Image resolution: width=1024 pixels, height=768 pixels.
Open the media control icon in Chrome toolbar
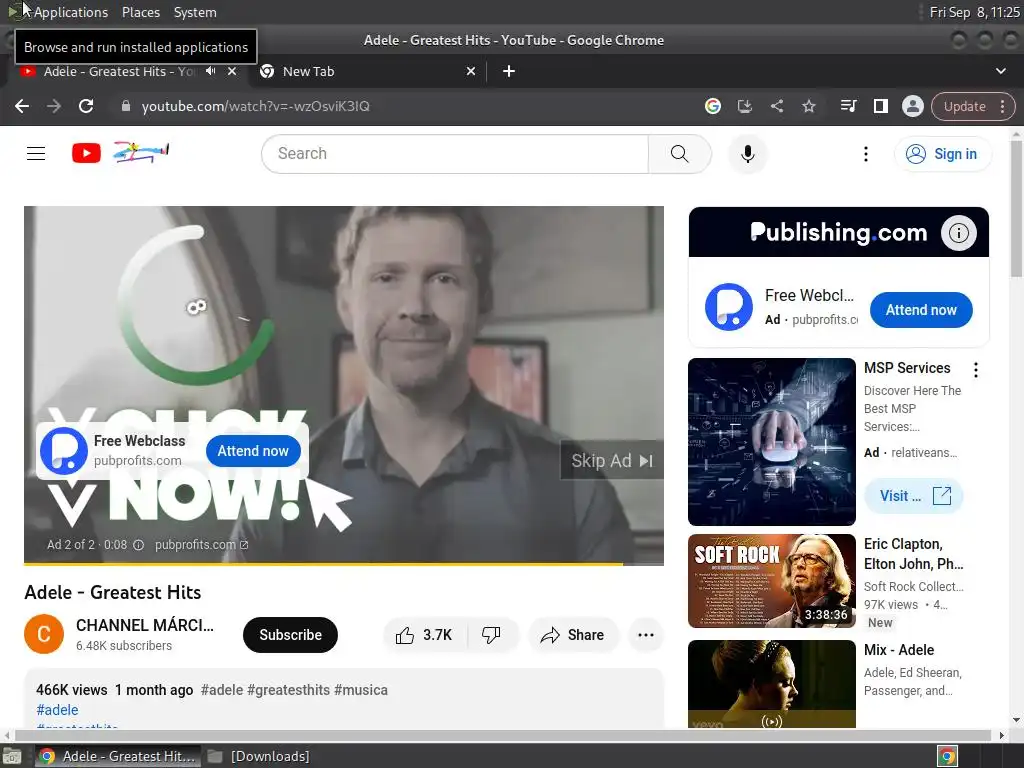click(848, 106)
